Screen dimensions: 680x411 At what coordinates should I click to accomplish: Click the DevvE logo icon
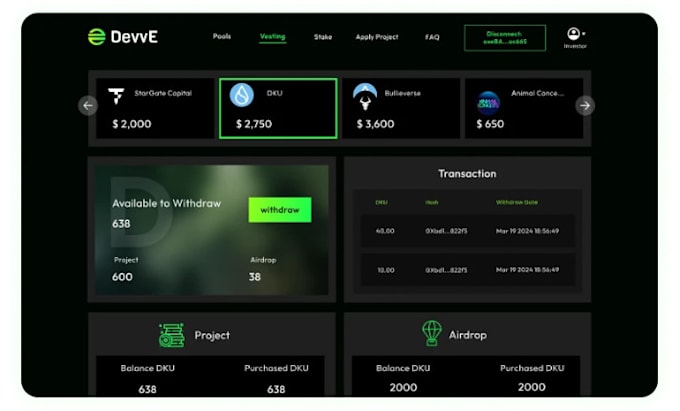pos(96,37)
